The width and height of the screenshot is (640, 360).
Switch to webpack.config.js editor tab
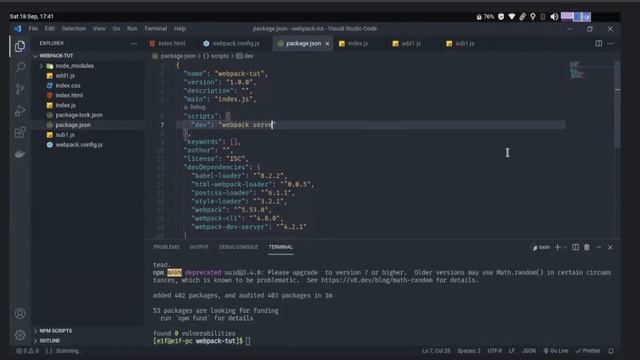[236, 43]
